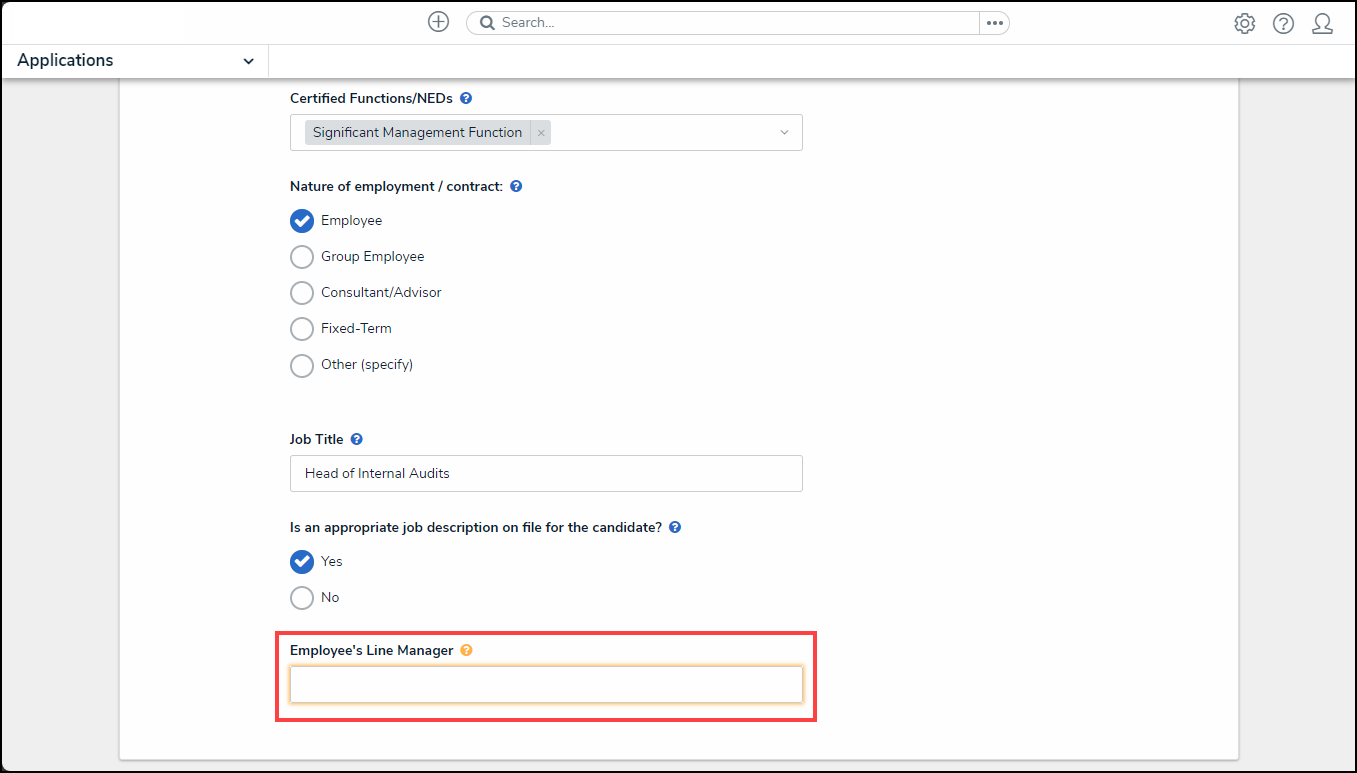Click help icon beside Certified Functions/NEDs
1357x773 pixels.
pos(466,99)
